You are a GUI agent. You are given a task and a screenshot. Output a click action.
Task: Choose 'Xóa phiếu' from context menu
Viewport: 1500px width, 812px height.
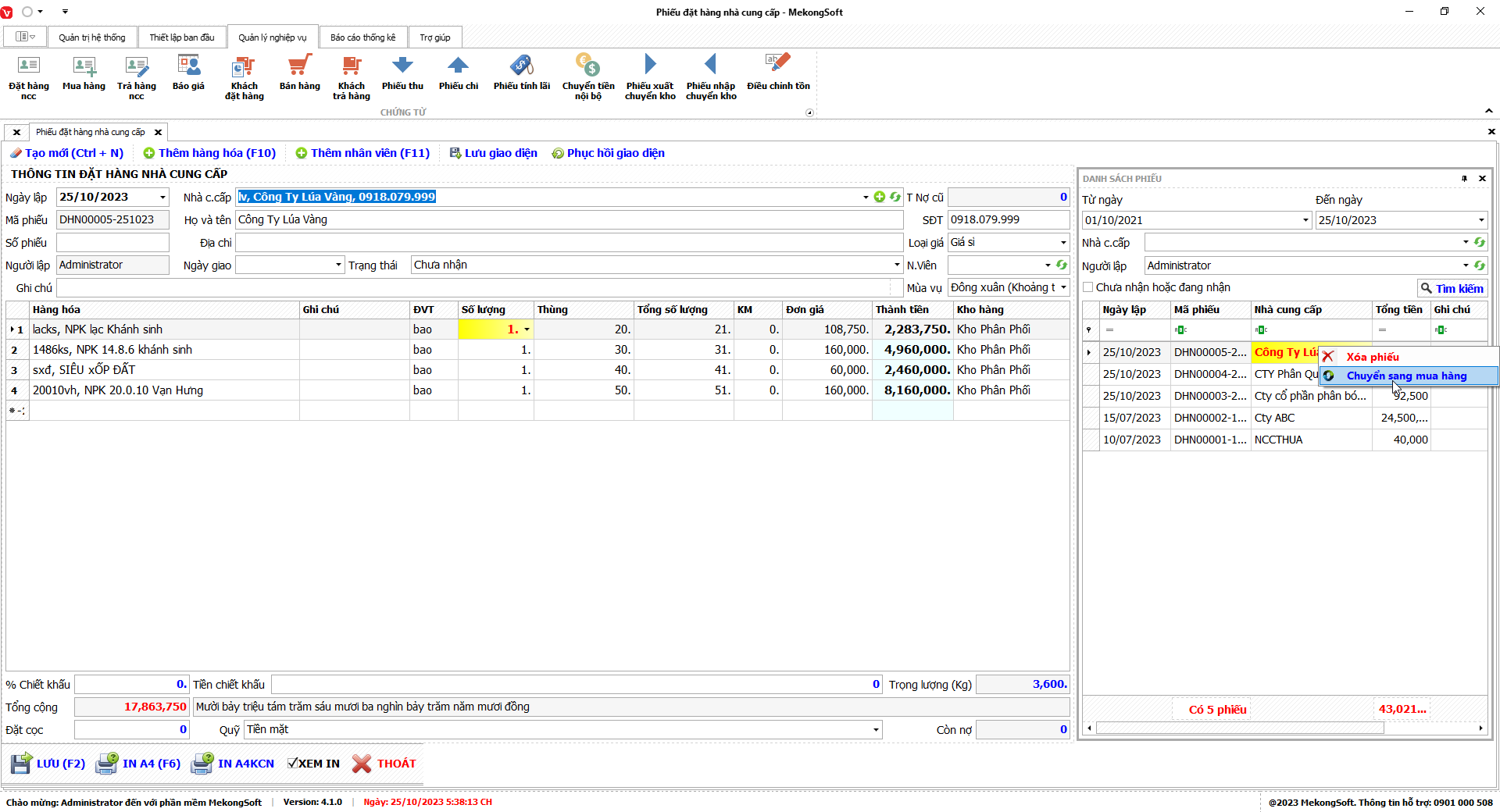coord(1372,357)
